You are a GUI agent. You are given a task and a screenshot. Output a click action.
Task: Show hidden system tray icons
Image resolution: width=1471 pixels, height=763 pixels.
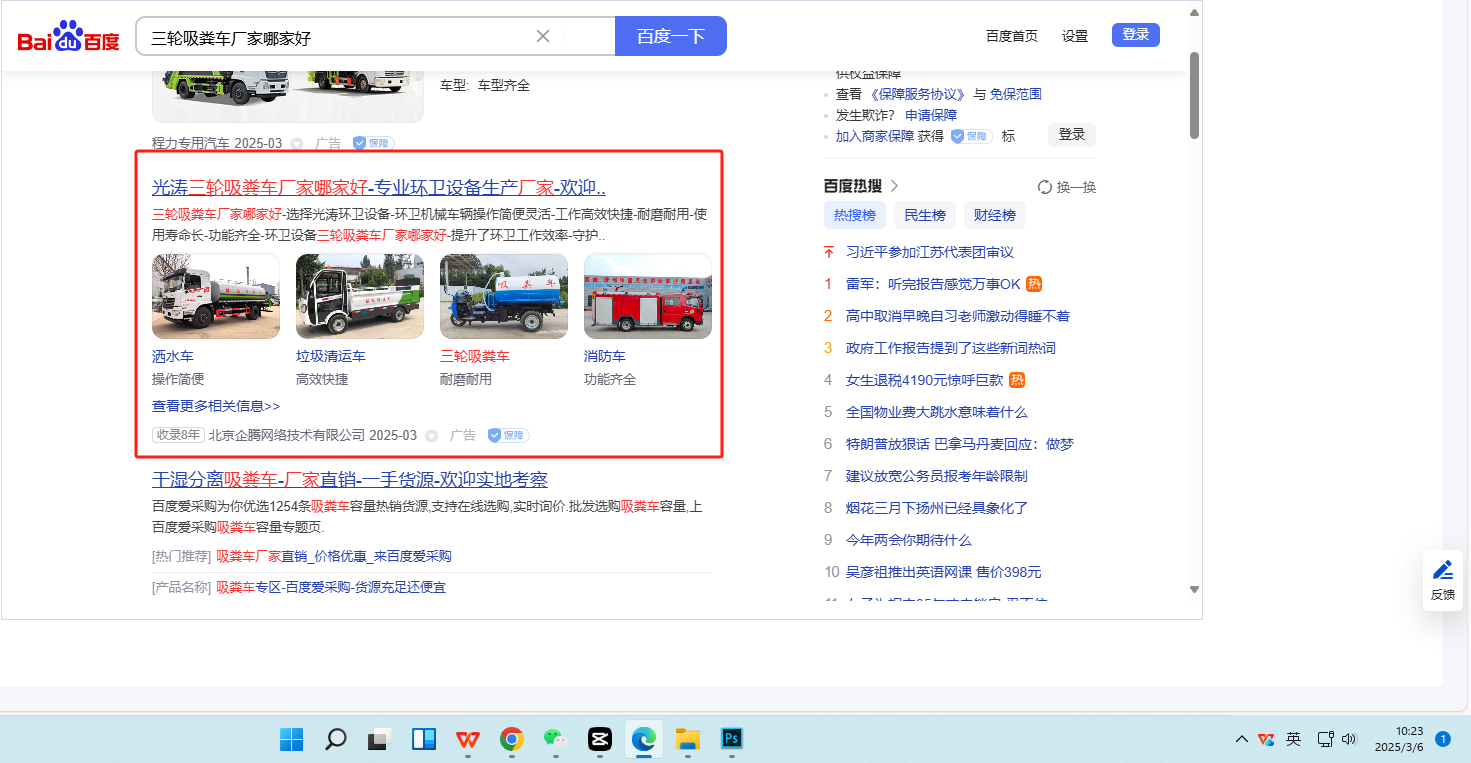(x=1241, y=739)
